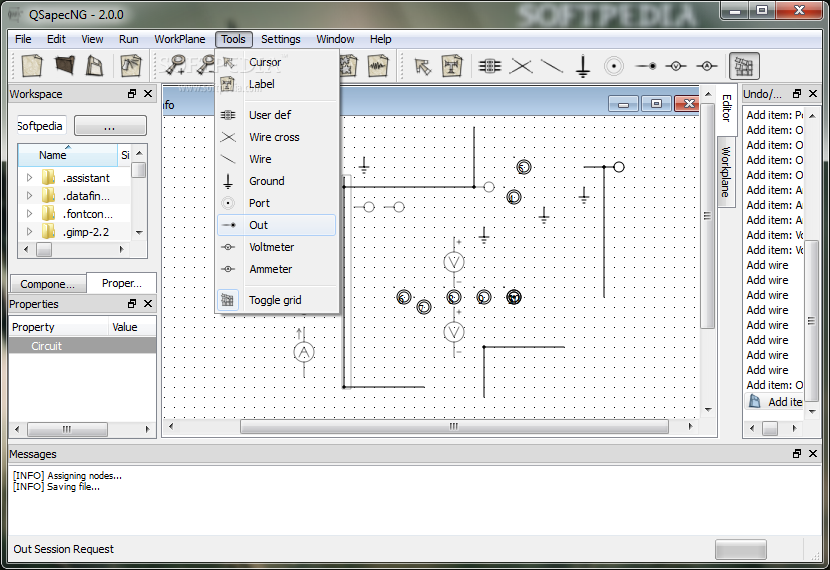Open the Settings menu
The image size is (830, 570).
(x=281, y=39)
